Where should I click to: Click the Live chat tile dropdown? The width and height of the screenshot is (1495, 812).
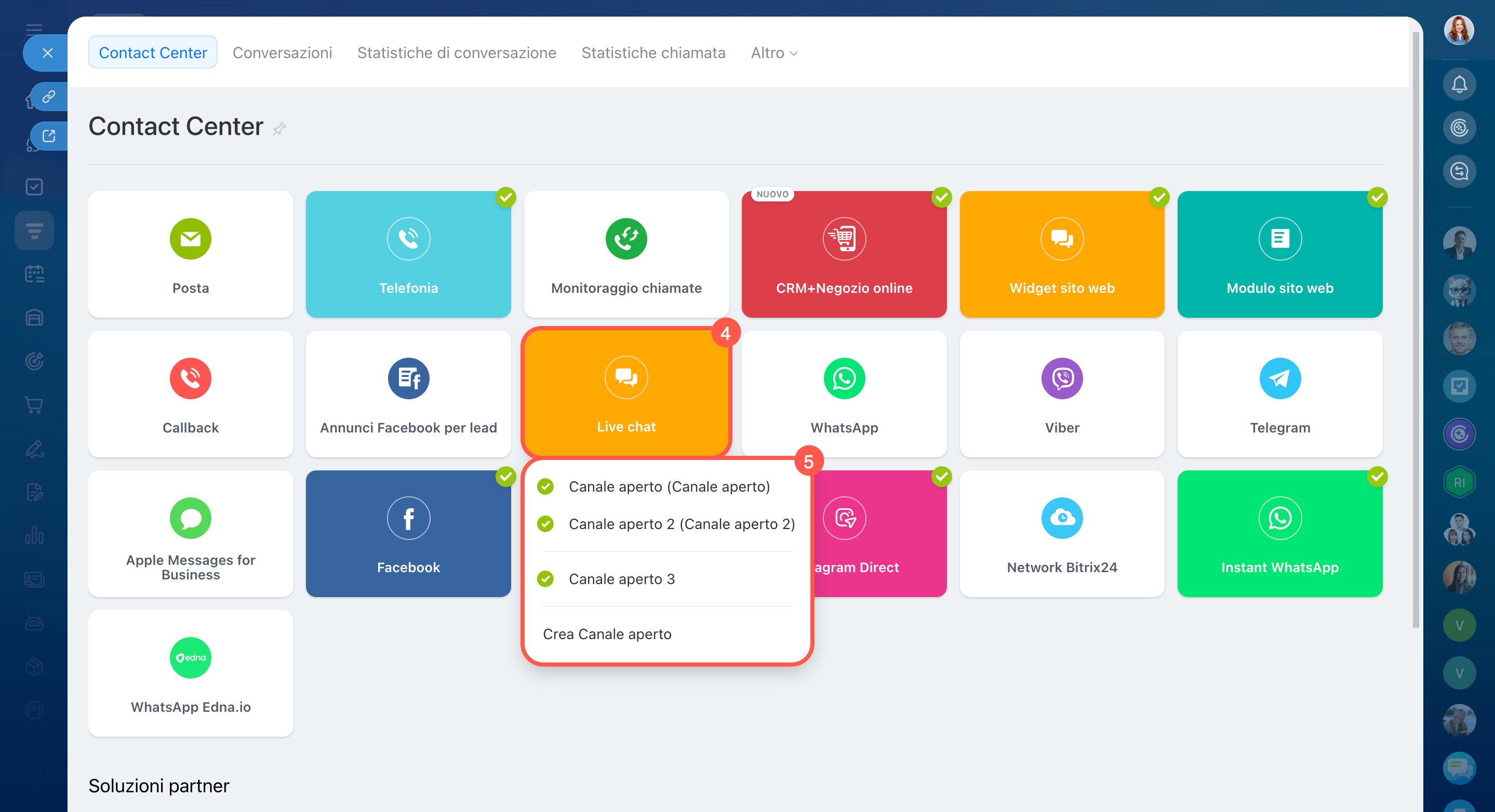[625, 393]
